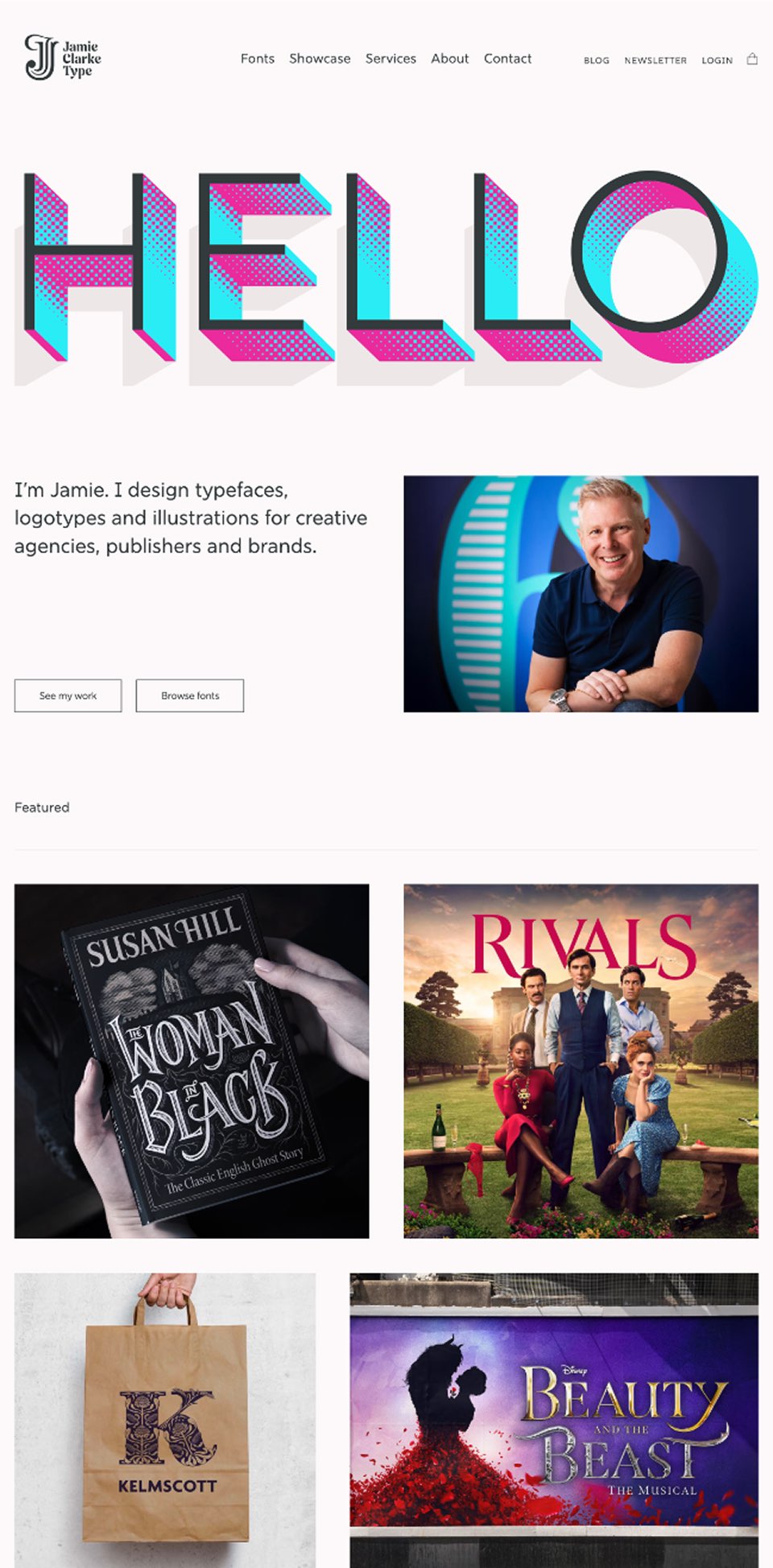The width and height of the screenshot is (773, 1568).
Task: Click Jamie's portrait photo
Action: (581, 594)
